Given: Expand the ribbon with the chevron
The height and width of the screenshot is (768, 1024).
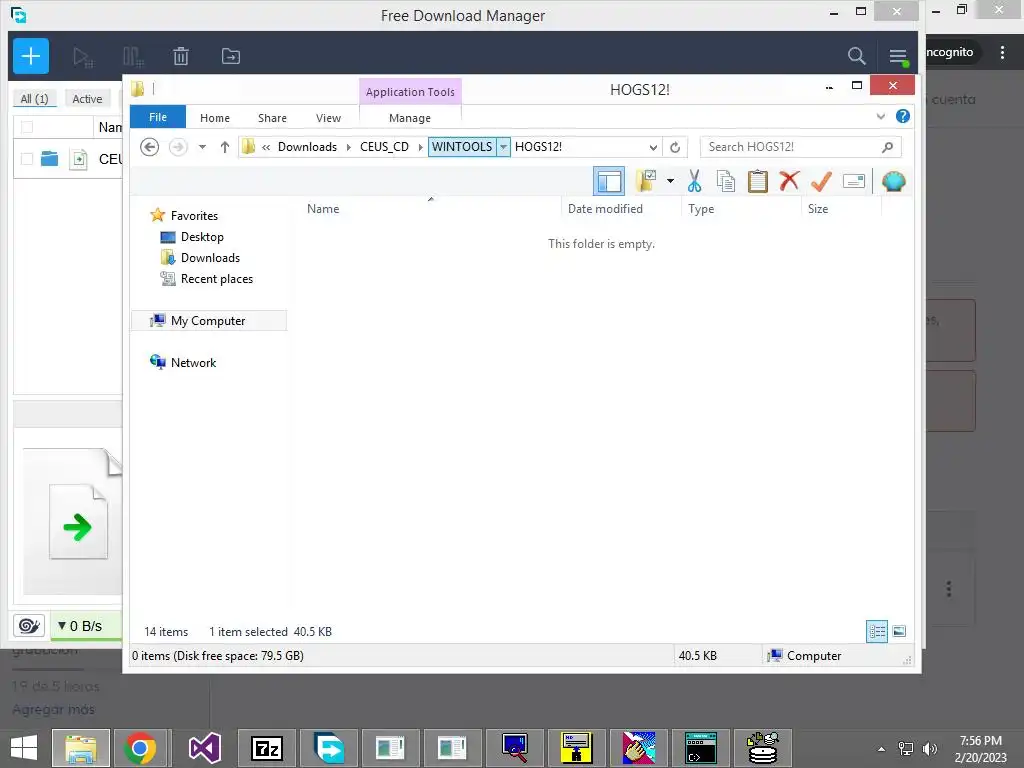Looking at the screenshot, I should [881, 117].
